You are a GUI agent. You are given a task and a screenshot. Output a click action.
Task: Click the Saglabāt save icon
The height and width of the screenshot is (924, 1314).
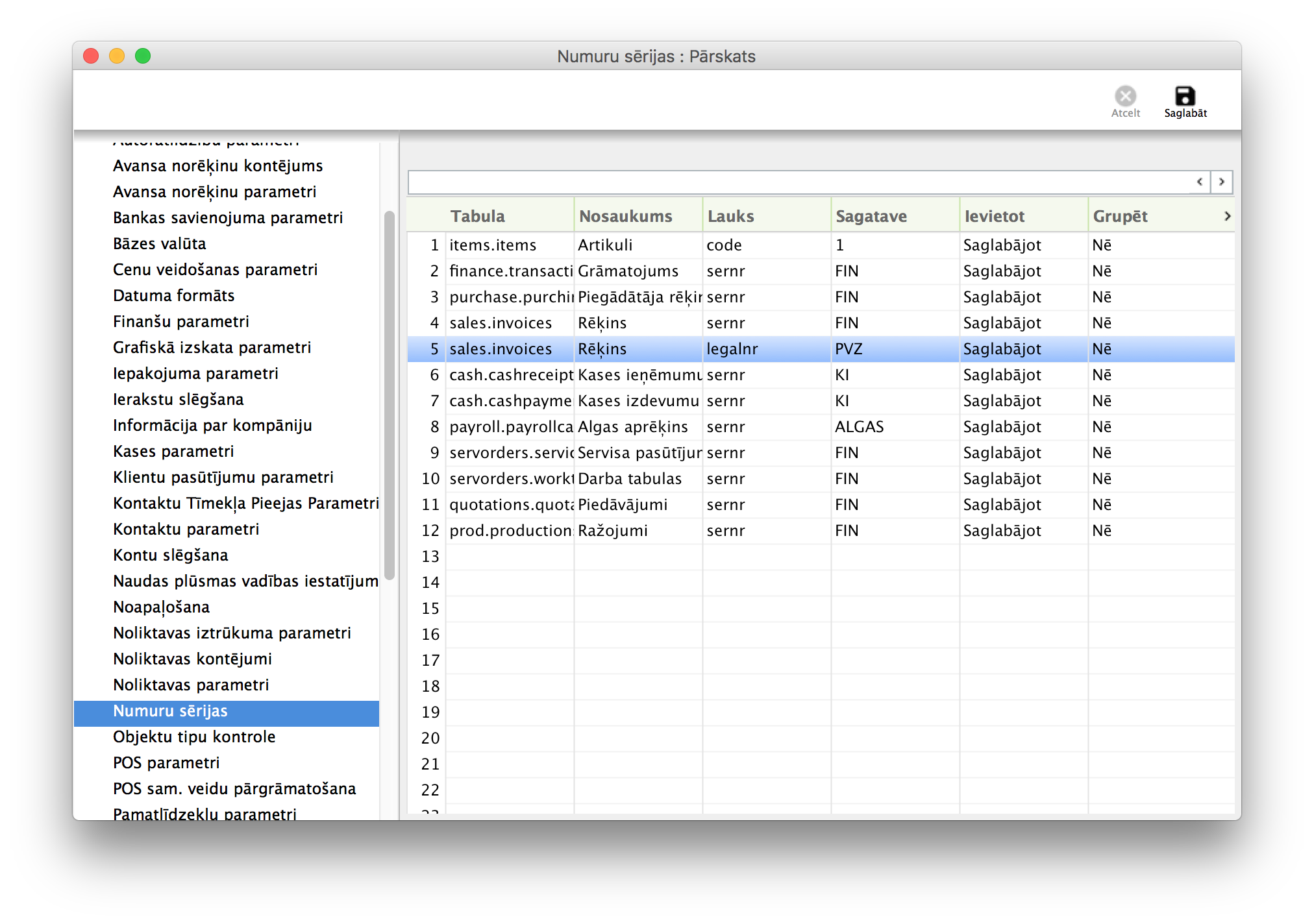(1185, 97)
